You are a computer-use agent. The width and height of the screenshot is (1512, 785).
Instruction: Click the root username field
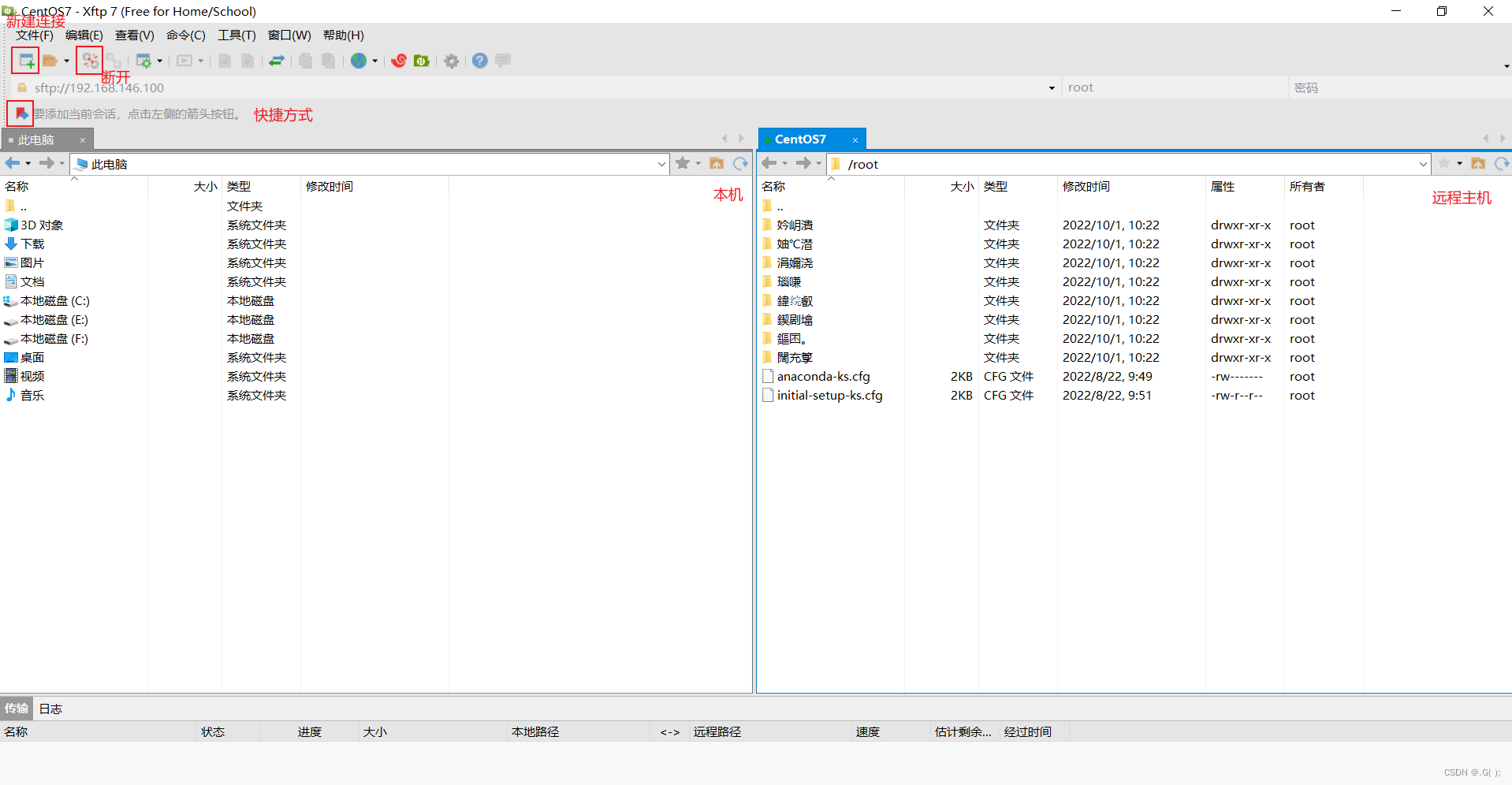click(x=1175, y=88)
